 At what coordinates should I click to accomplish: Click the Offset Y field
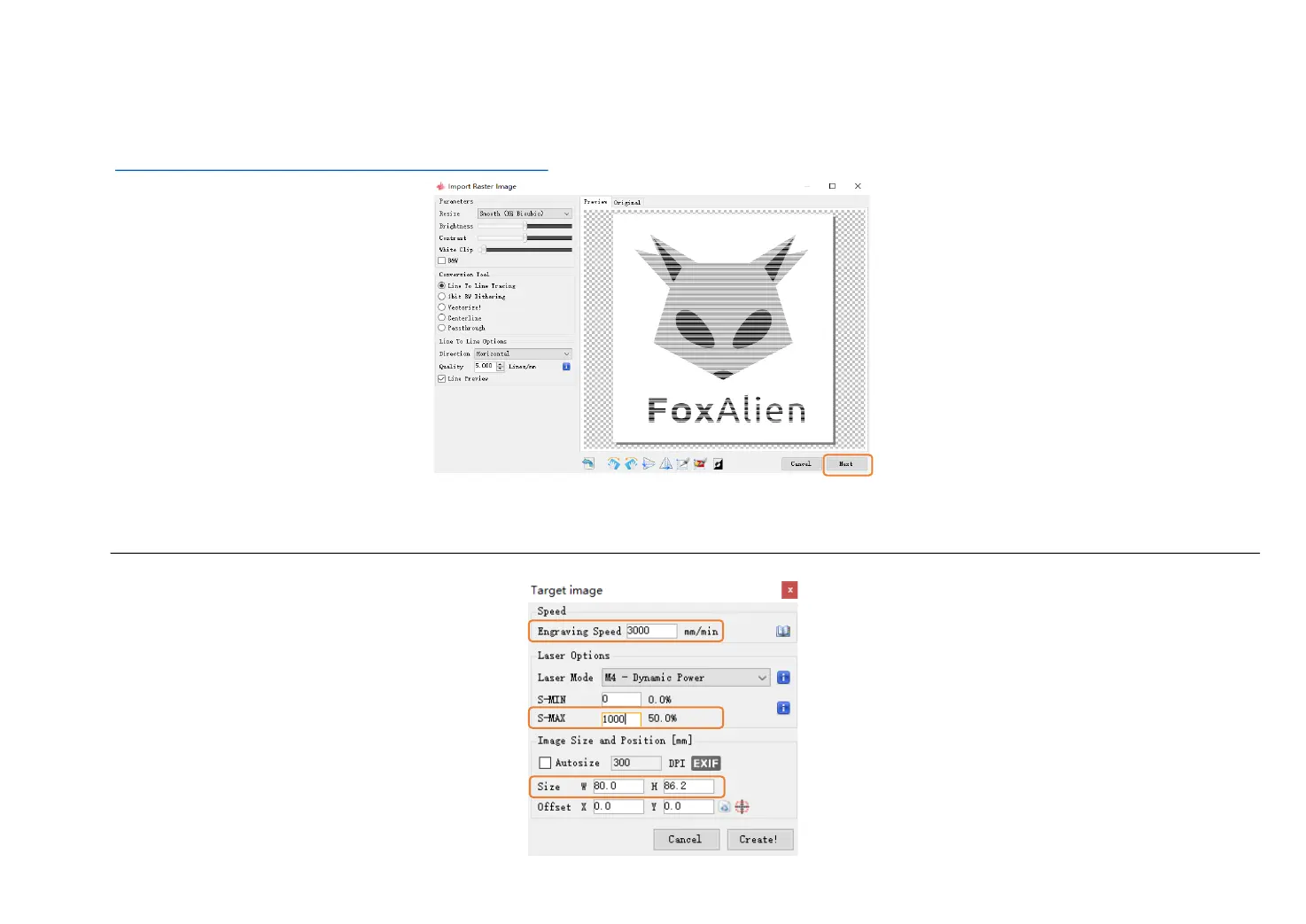click(688, 807)
